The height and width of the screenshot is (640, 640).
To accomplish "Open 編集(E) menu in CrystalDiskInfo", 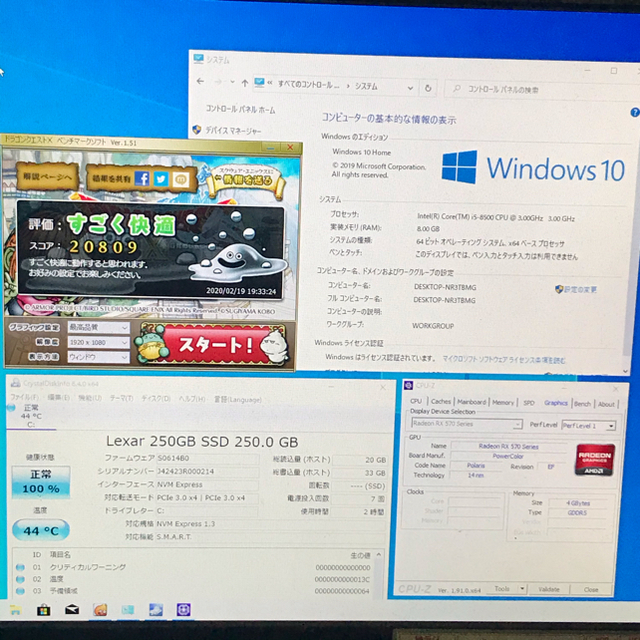I will click(58, 398).
